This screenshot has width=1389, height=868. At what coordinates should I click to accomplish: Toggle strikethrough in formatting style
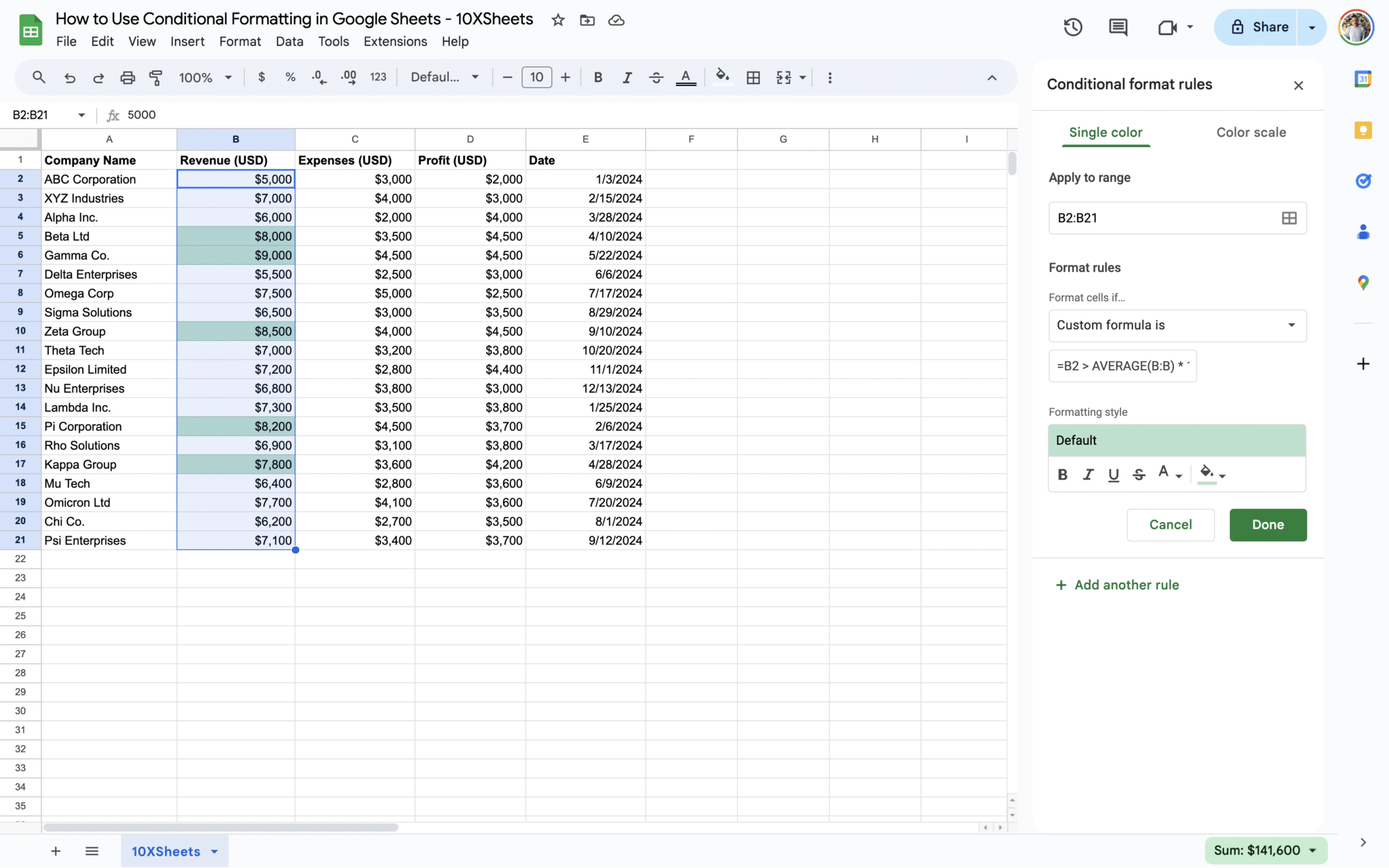pyautogui.click(x=1139, y=475)
